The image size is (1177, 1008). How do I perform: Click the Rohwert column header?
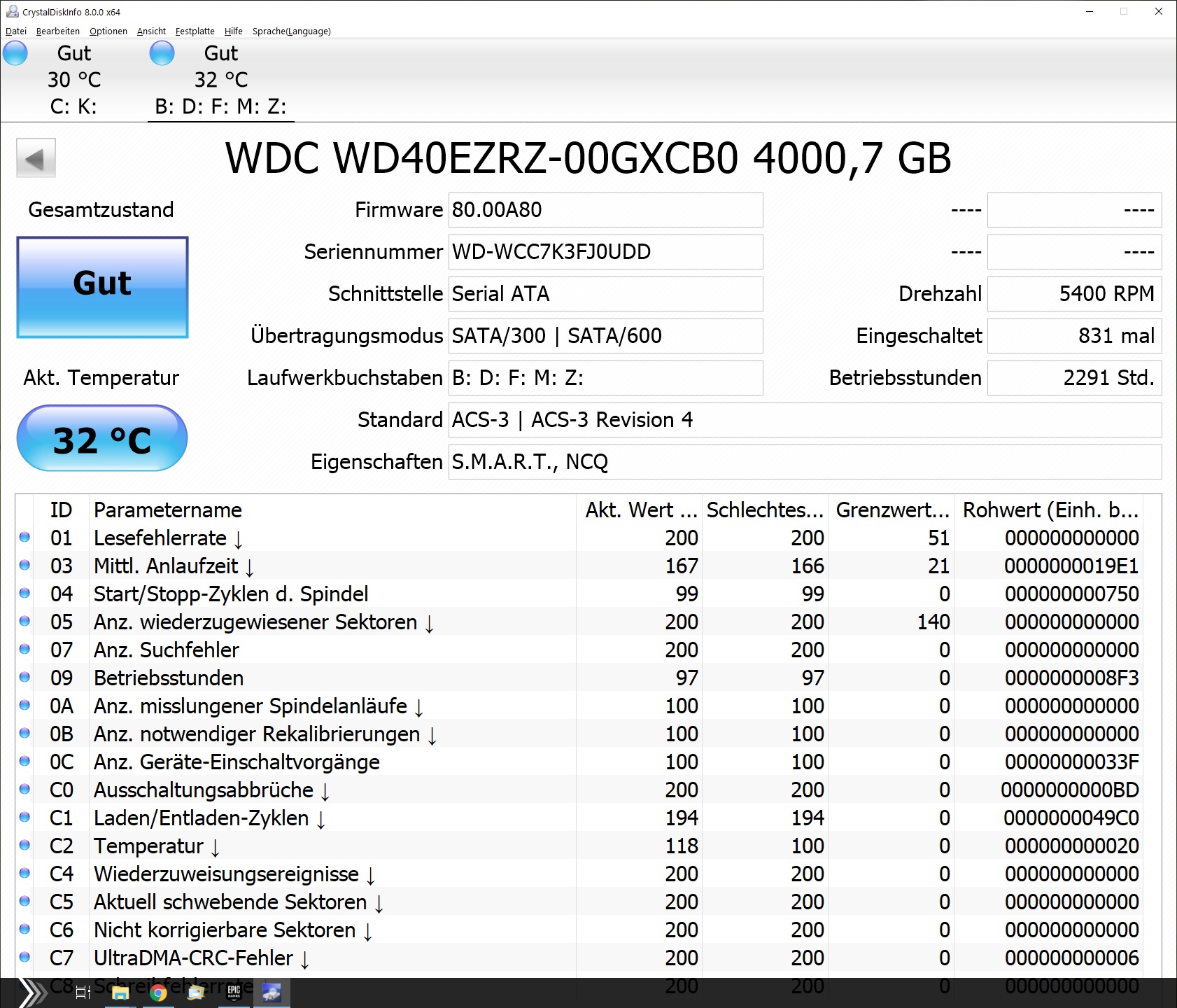1050,510
